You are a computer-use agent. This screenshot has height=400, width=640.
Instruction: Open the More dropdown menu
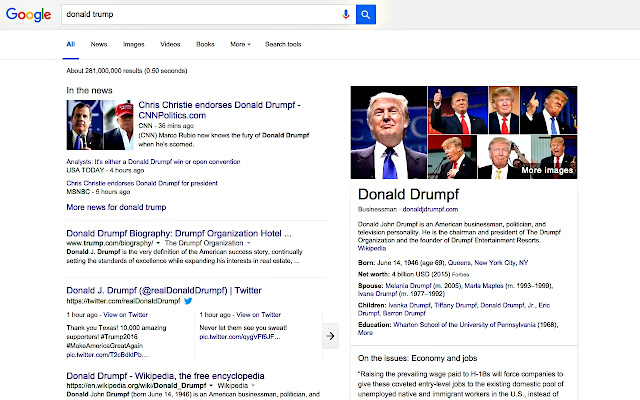click(x=240, y=44)
